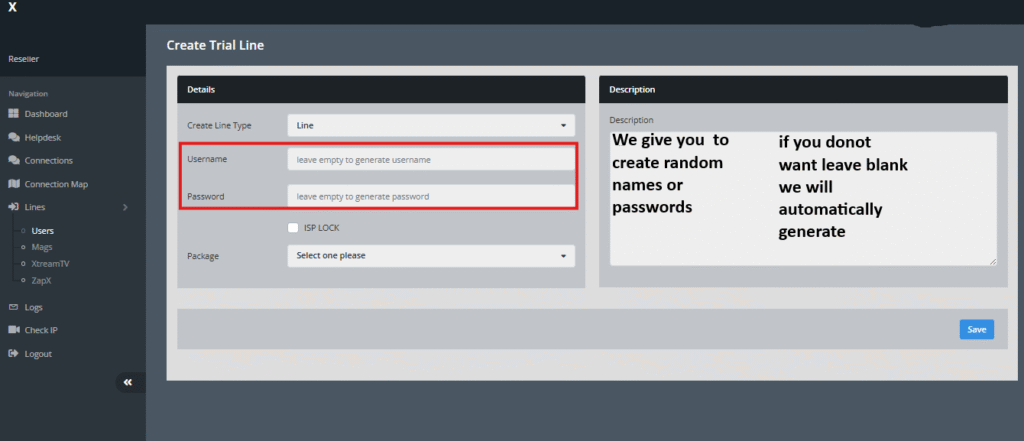The height and width of the screenshot is (441, 1024).
Task: Click the Lines menu icon
Action: (14, 207)
